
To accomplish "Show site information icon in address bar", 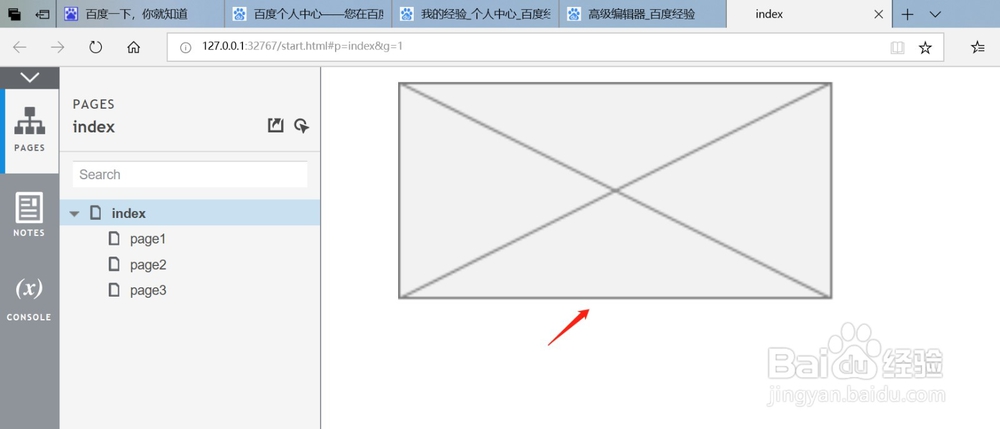I will [x=186, y=47].
